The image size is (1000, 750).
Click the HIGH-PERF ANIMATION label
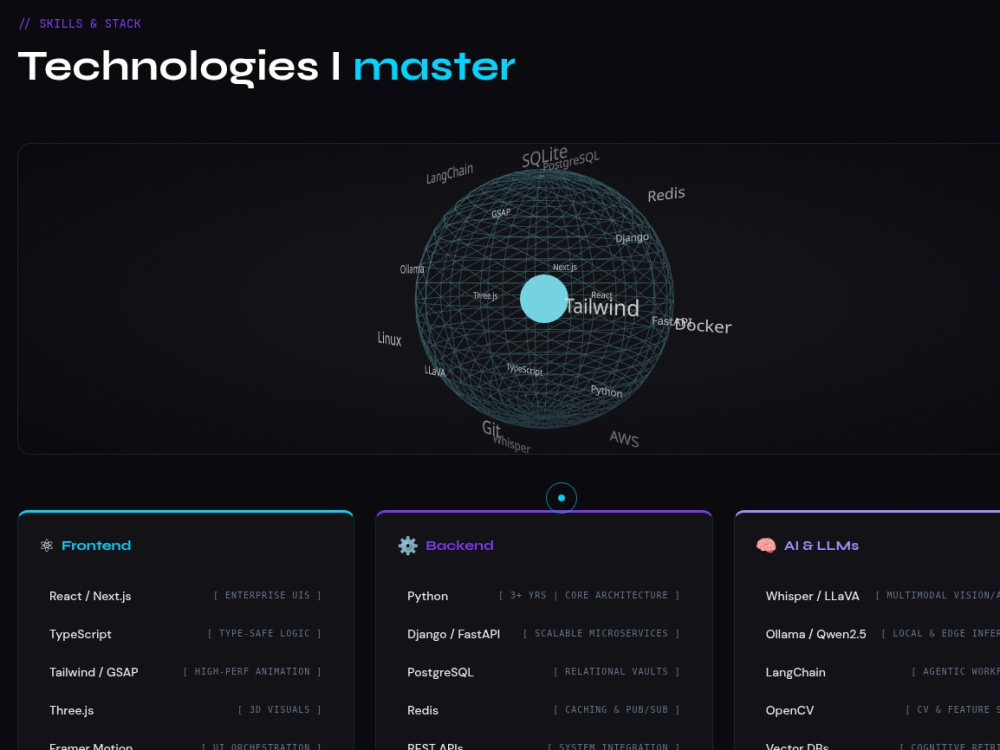(252, 672)
